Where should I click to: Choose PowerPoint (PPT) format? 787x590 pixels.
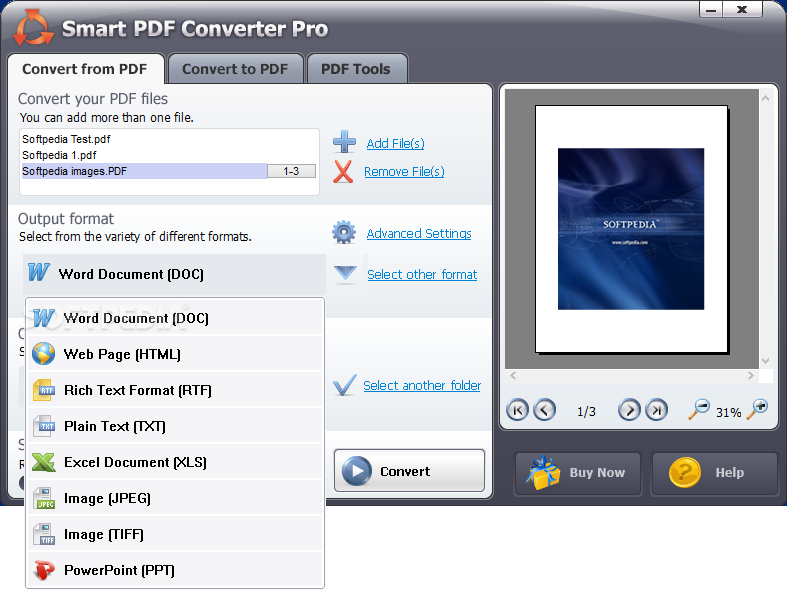coord(174,570)
